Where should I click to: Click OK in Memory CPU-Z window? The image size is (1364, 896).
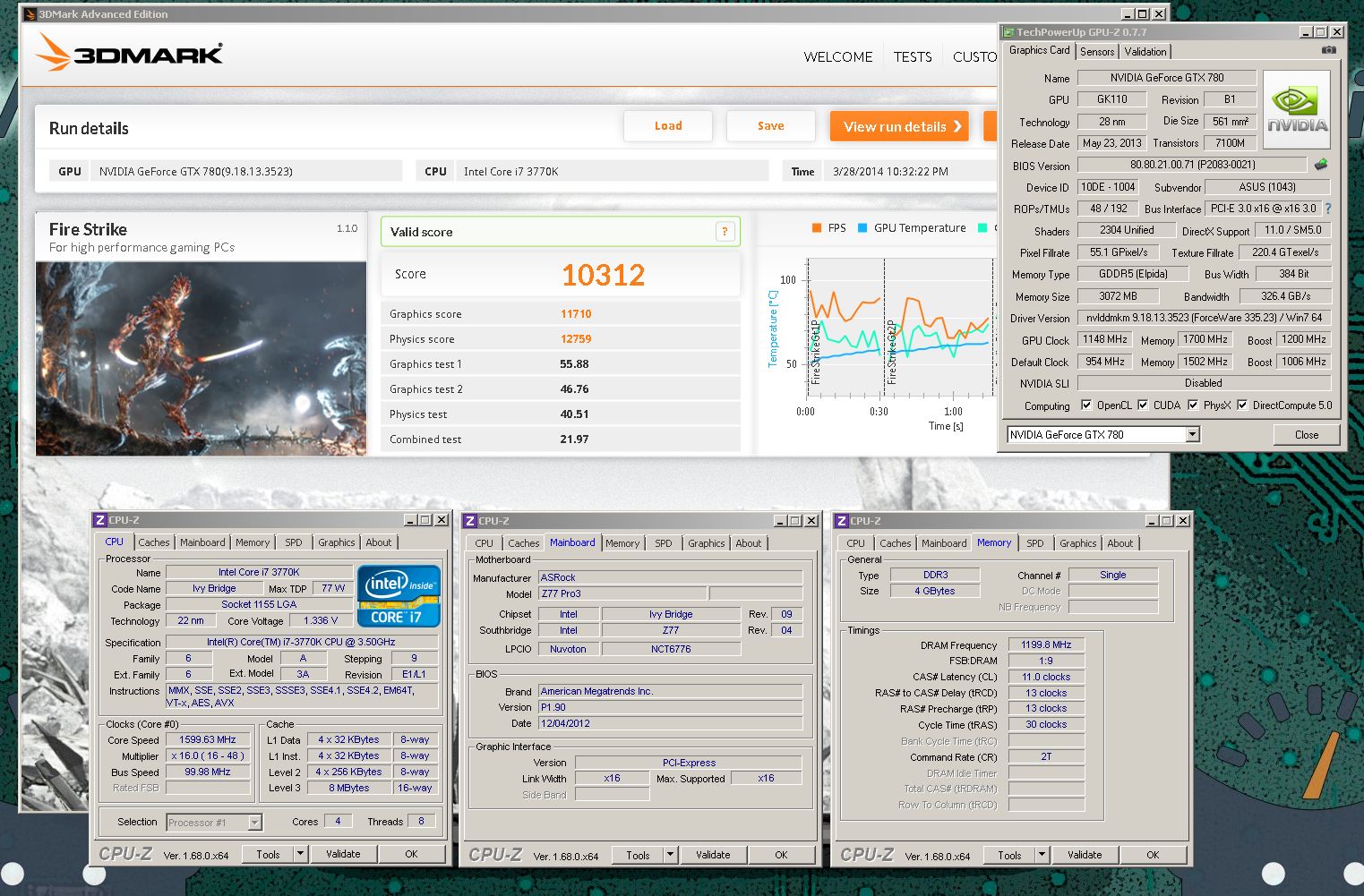1154,855
